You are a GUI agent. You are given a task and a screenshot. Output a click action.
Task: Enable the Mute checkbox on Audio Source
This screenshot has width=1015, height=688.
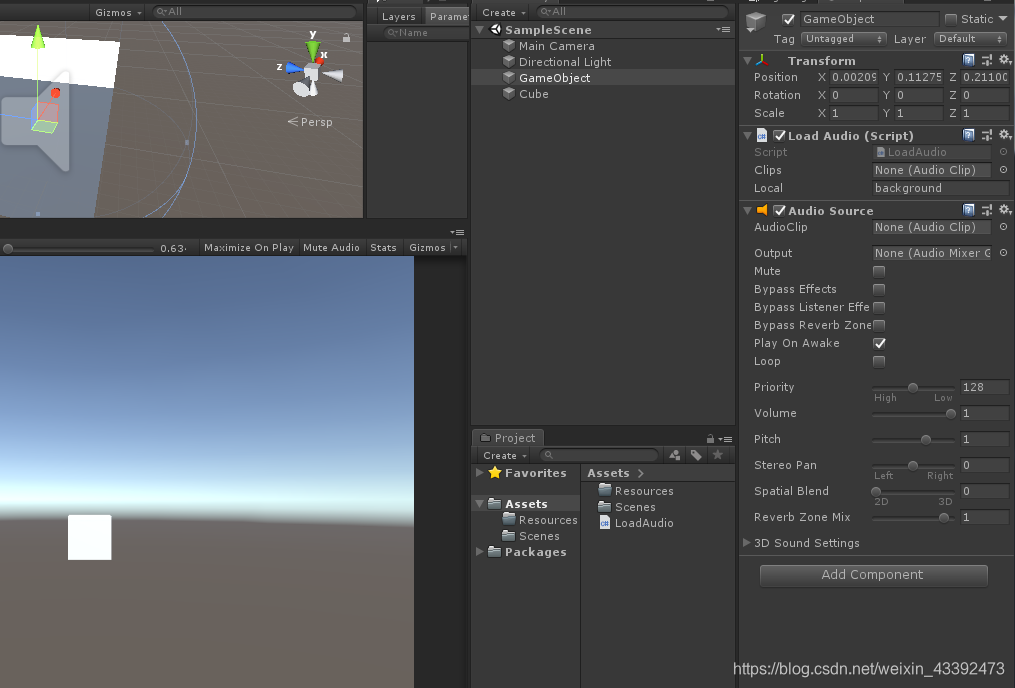879,271
